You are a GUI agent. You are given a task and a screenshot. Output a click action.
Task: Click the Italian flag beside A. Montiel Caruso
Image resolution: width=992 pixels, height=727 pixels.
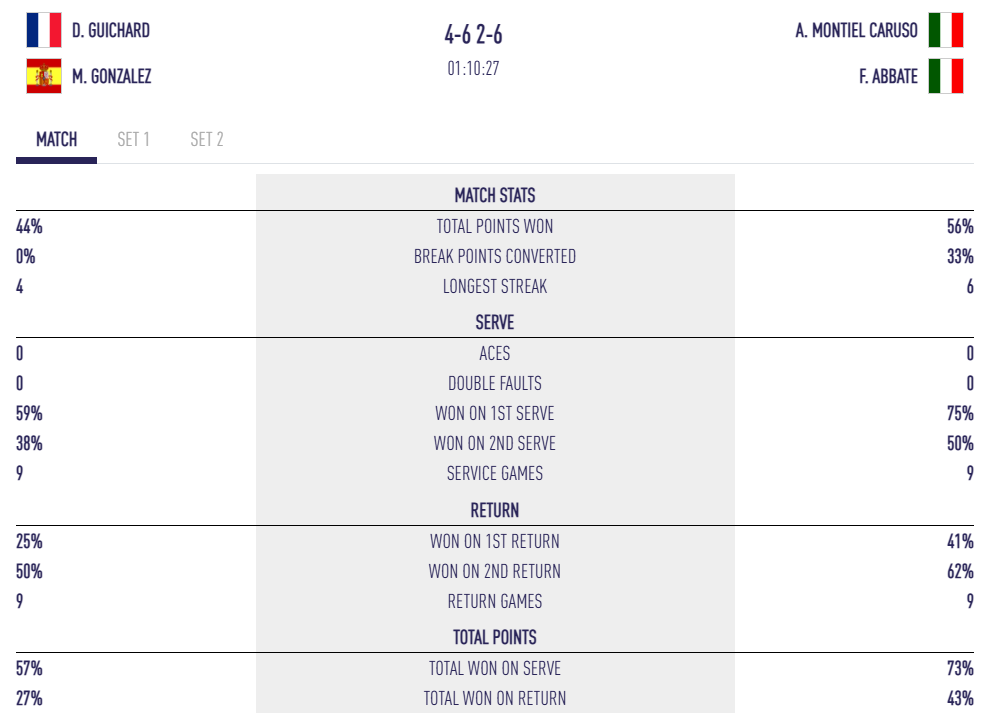pos(945,30)
